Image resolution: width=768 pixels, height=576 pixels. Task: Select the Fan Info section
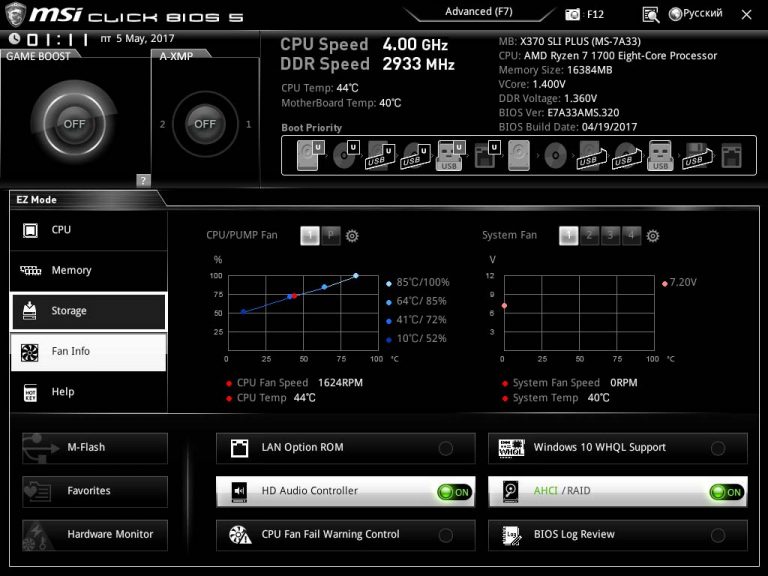pyautogui.click(x=89, y=352)
